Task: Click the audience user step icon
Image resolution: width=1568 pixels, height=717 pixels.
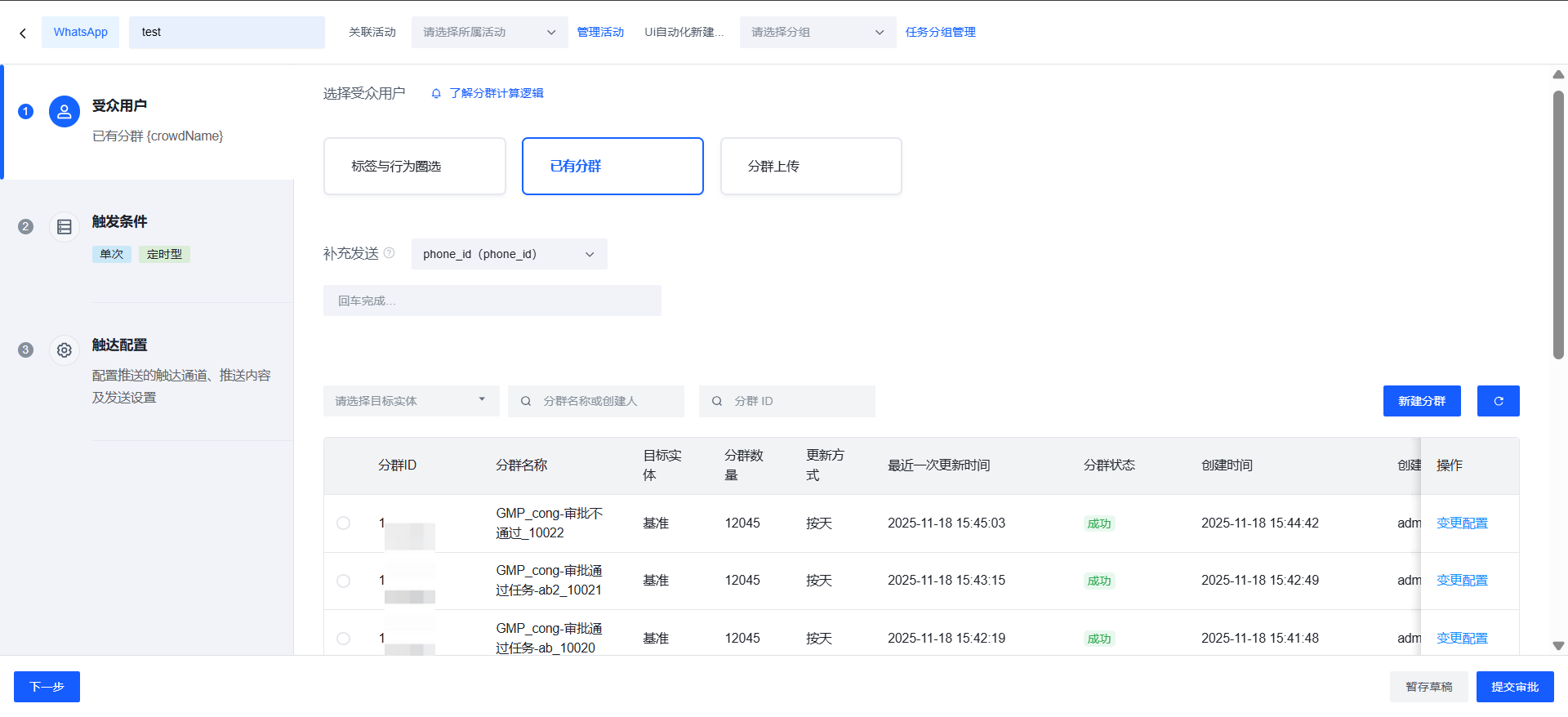Action: coord(65,112)
